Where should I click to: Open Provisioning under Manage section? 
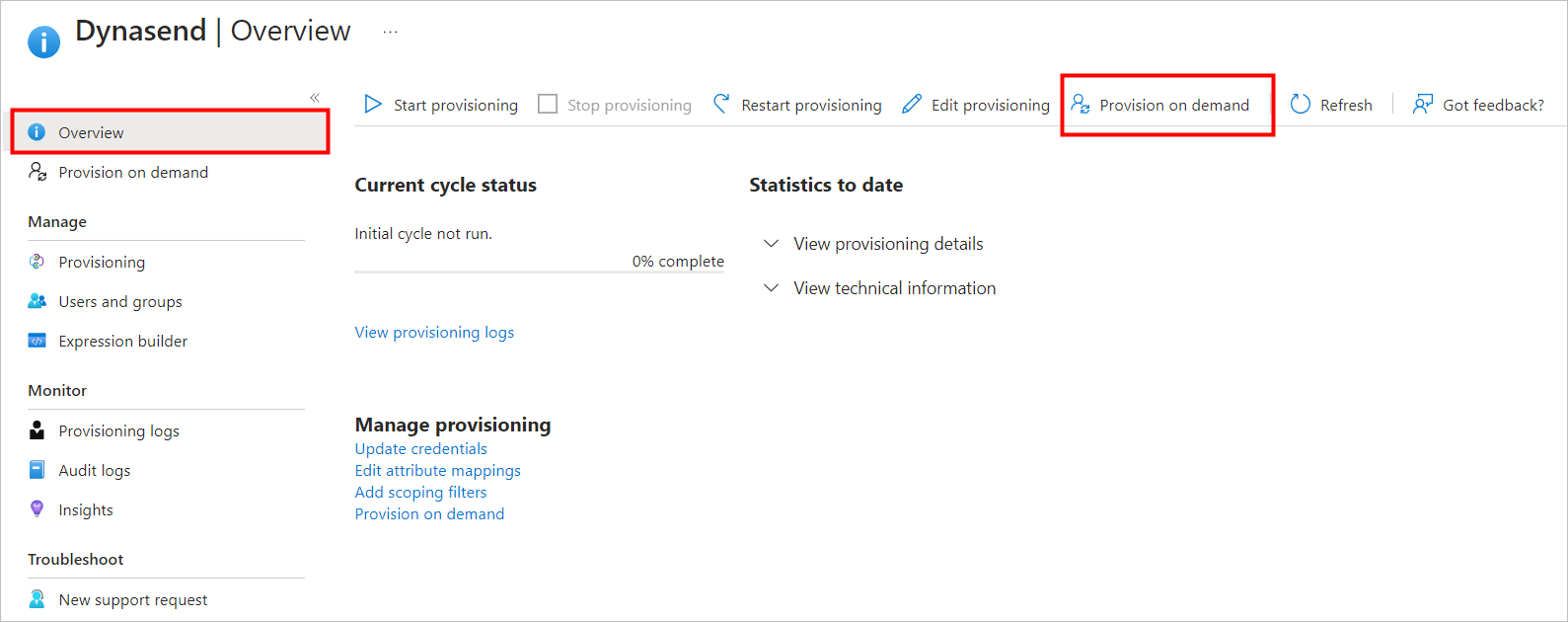click(101, 261)
